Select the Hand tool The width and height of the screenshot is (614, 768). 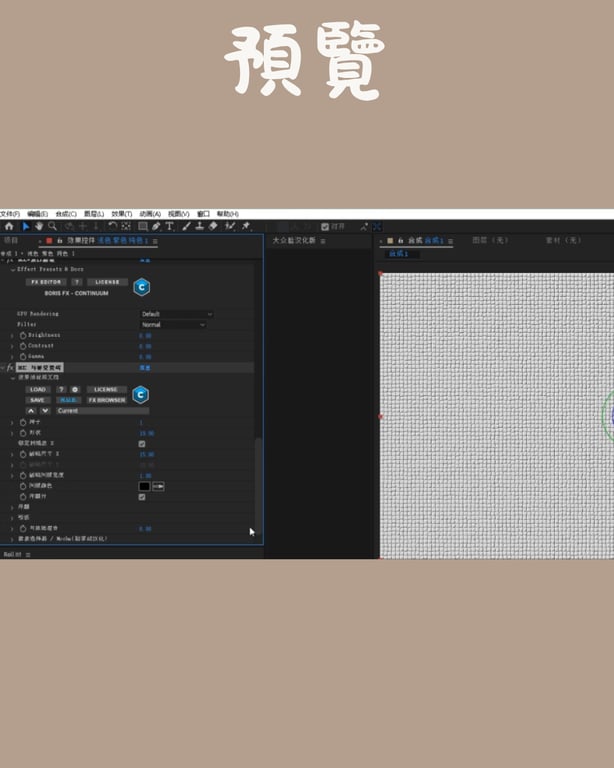pyautogui.click(x=39, y=226)
